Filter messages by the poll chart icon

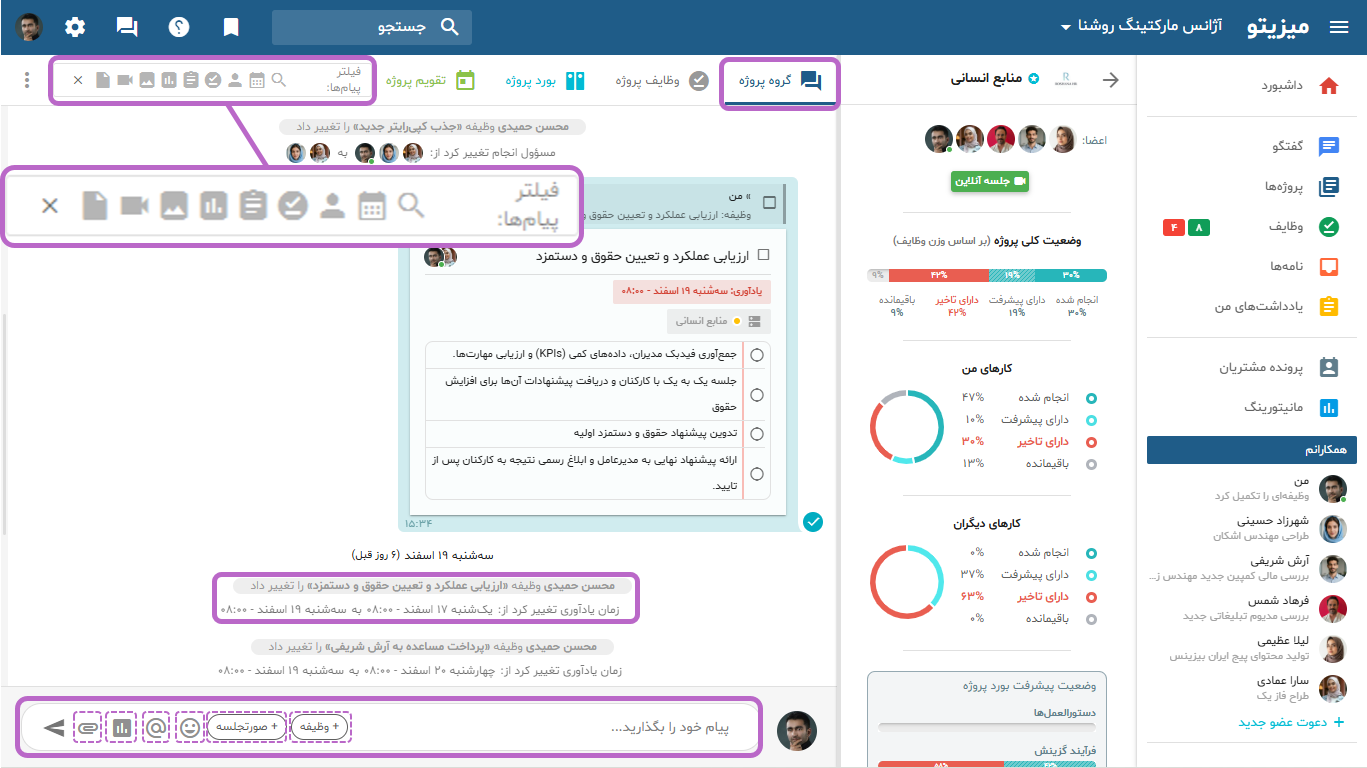(169, 80)
